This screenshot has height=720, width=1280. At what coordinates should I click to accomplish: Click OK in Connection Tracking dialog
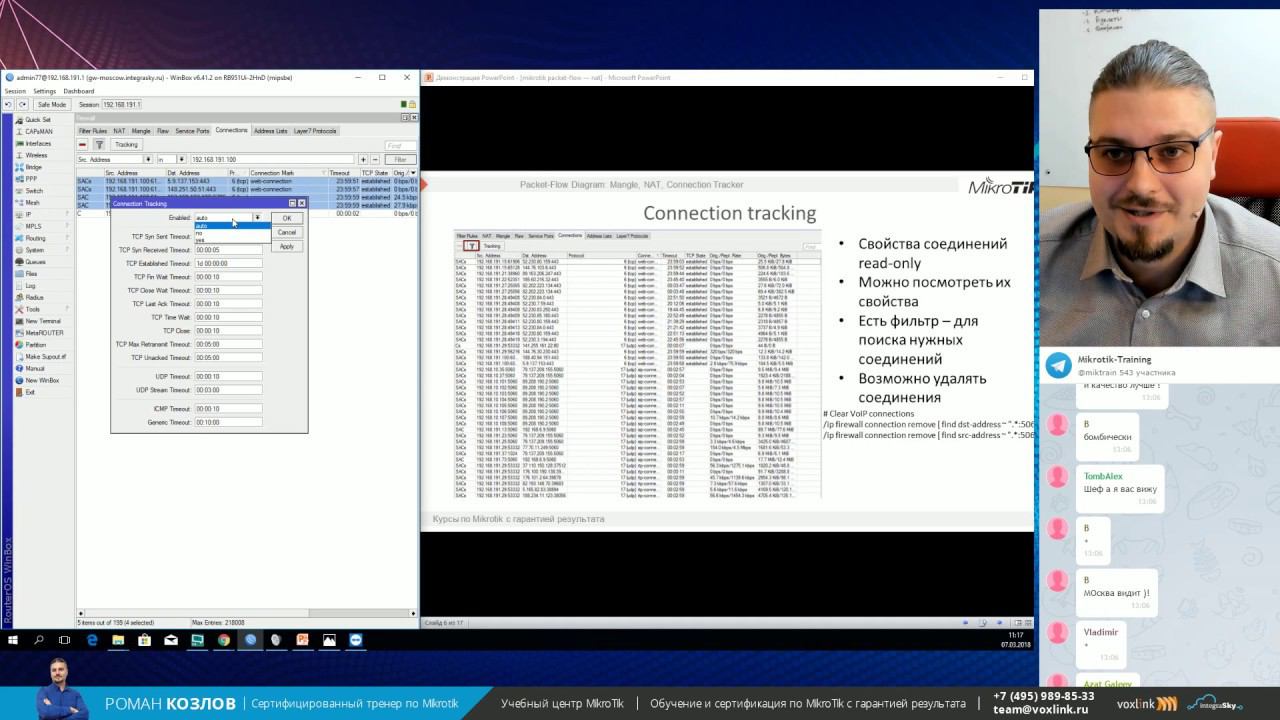coord(287,218)
